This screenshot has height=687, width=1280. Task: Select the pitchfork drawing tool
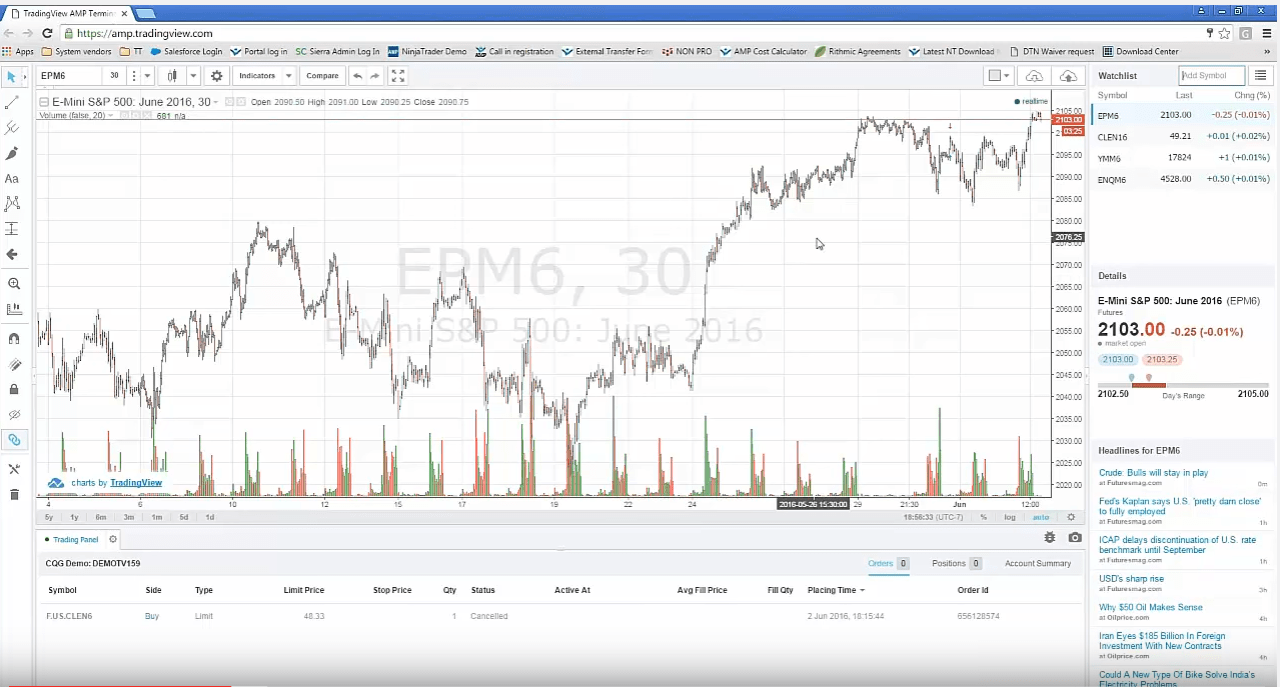(12, 128)
